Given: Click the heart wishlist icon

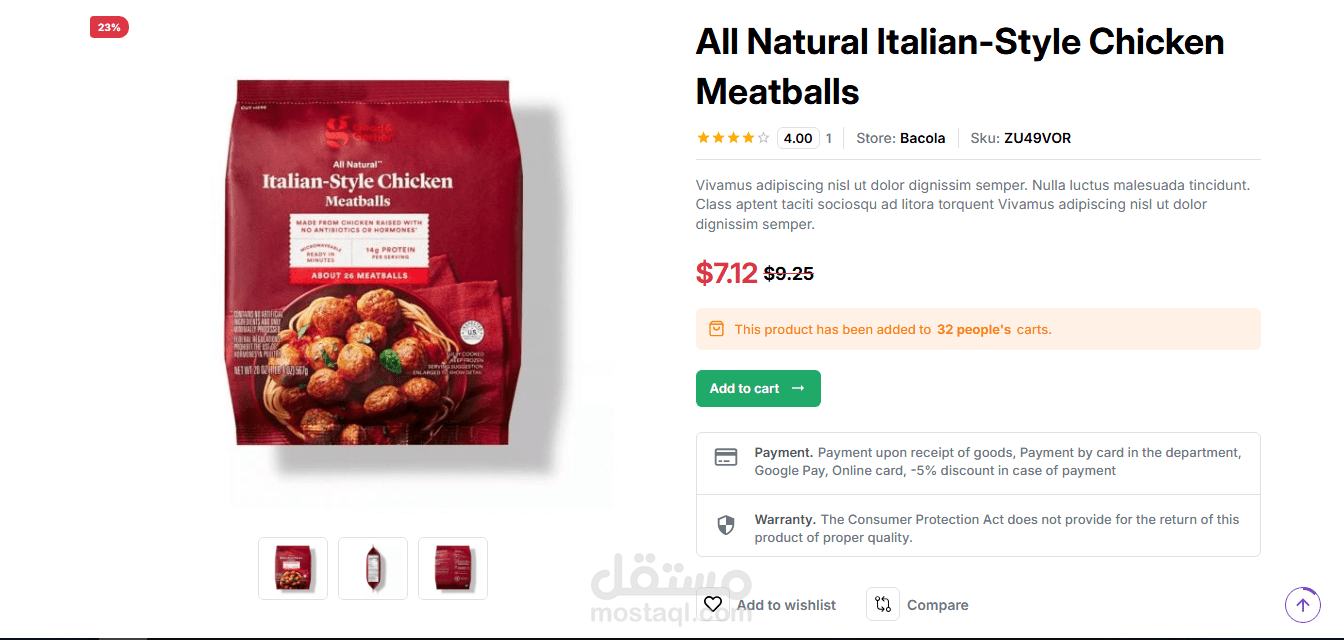Looking at the screenshot, I should (713, 604).
